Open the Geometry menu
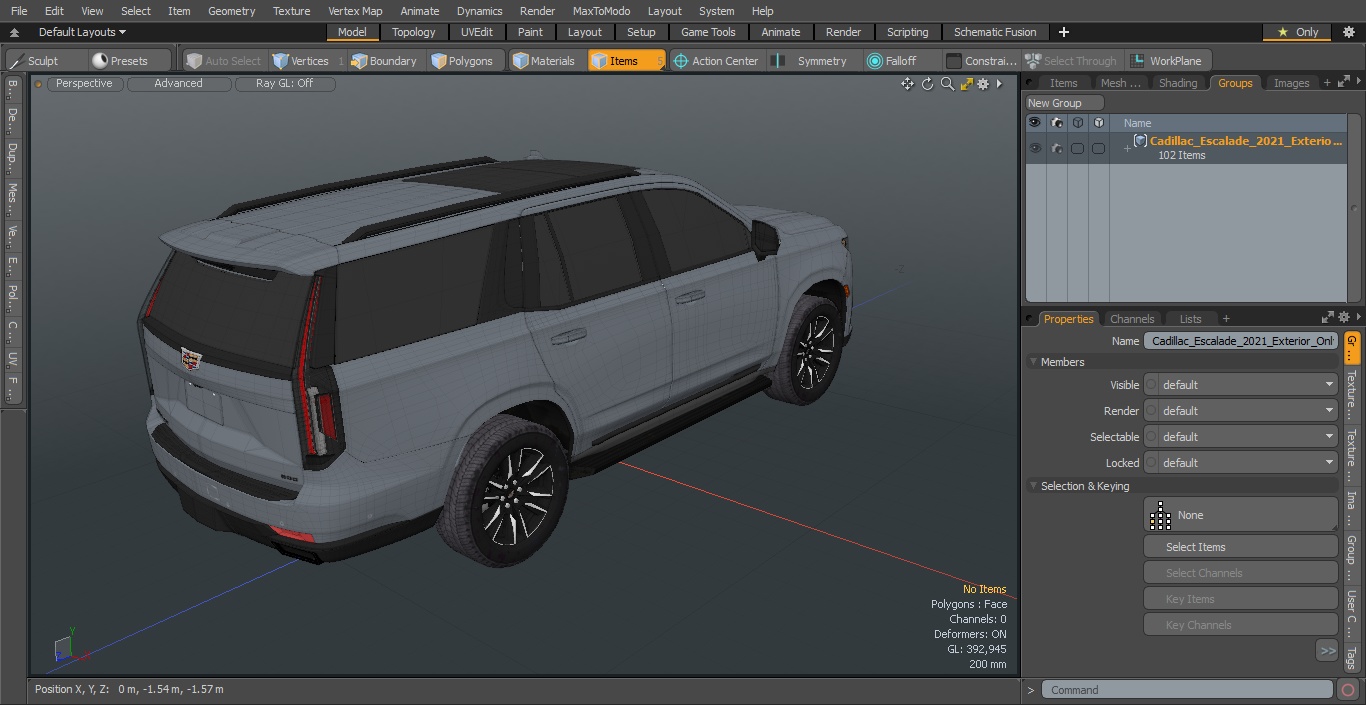1366x705 pixels. tap(231, 11)
